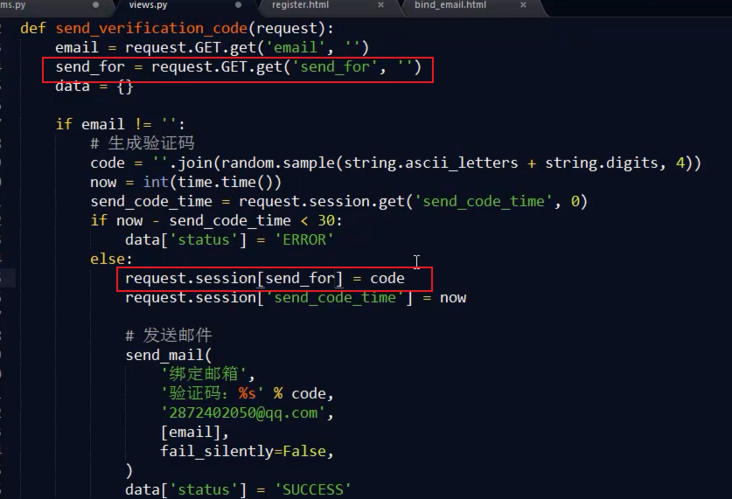This screenshot has height=499, width=732.
Task: Click random.sample in the code line
Action: coord(278,163)
